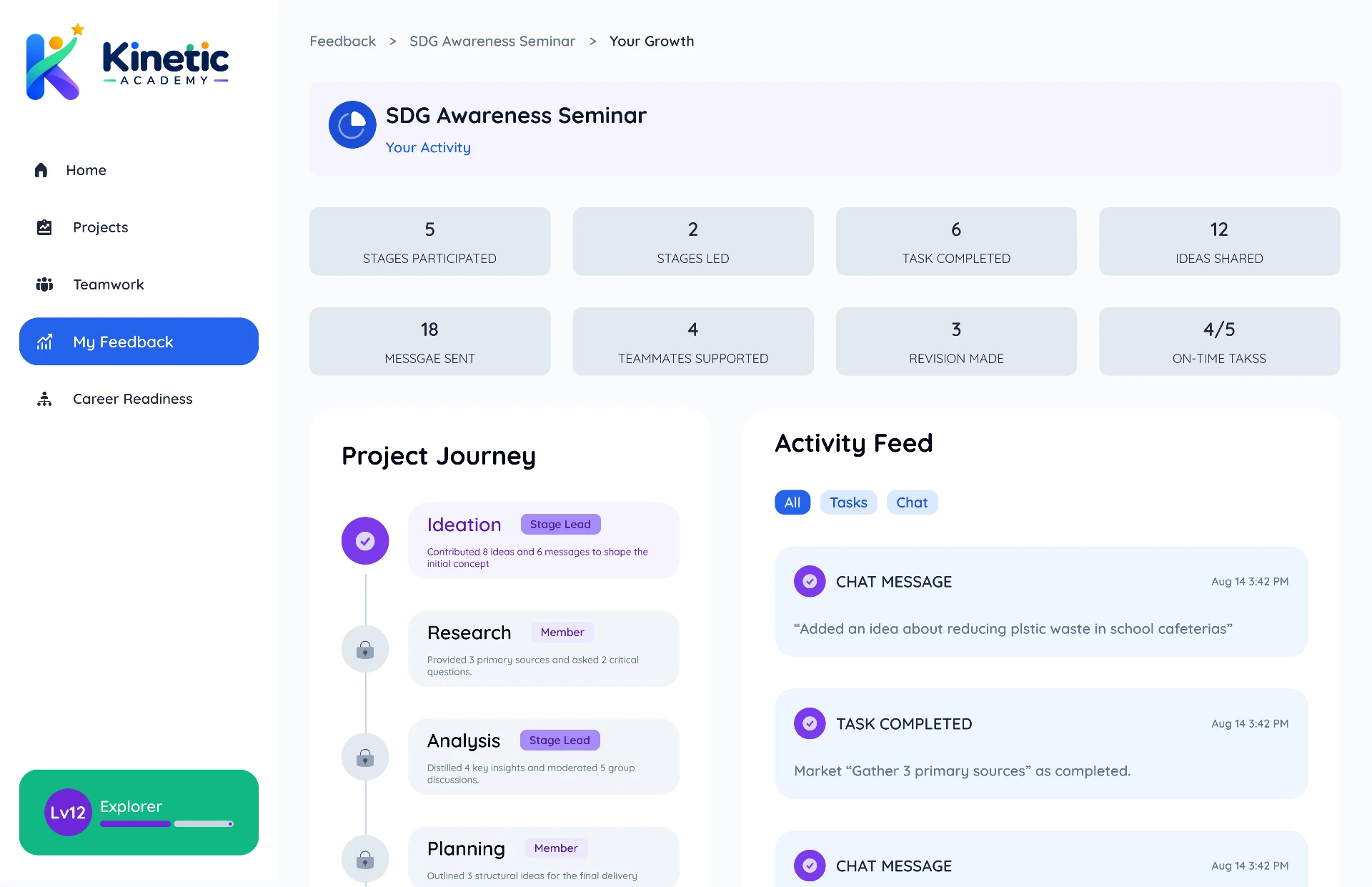Filter activity feed by Chat
This screenshot has height=887, width=1372.
pyautogui.click(x=912, y=502)
